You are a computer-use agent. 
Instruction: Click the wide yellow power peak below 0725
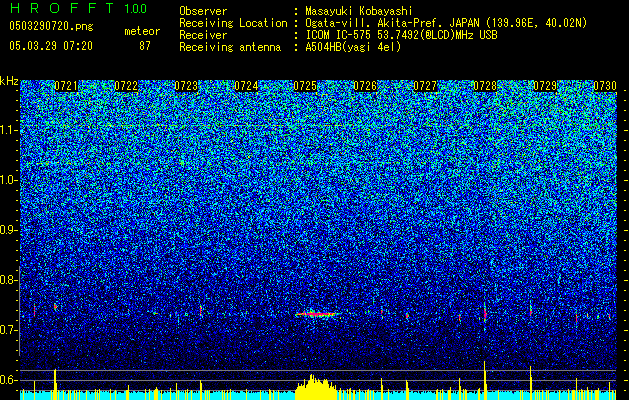click(316, 388)
